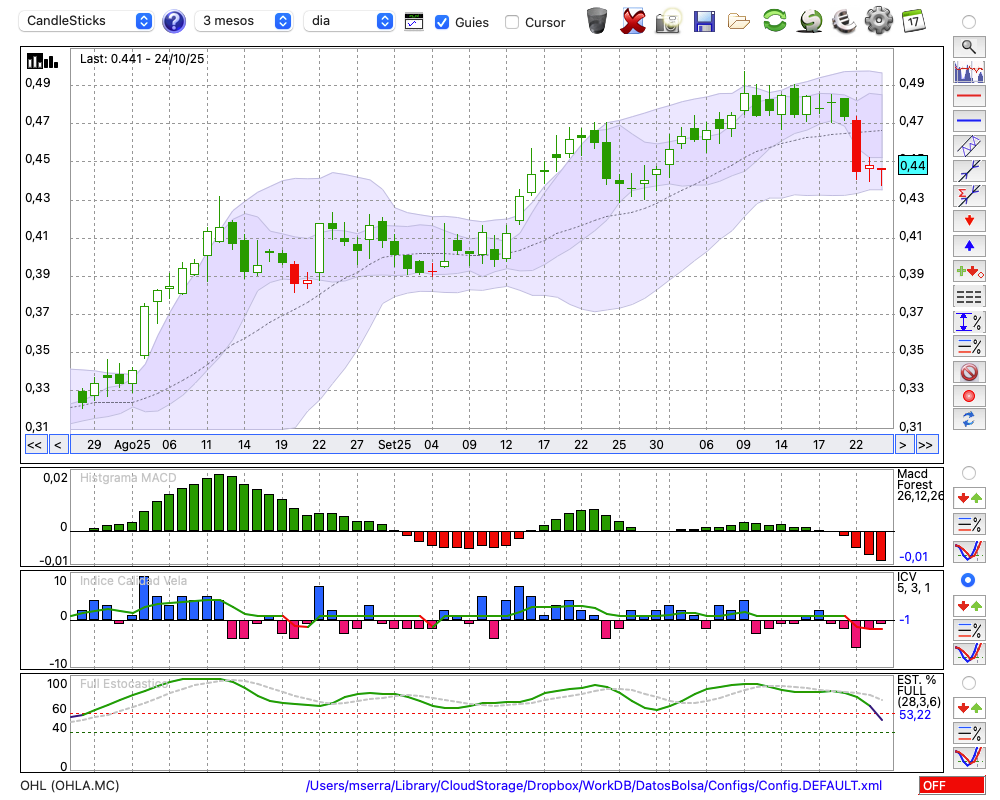Select the blue horizontal line tool
Viewport: 1000px width, 800px height.
[969, 120]
